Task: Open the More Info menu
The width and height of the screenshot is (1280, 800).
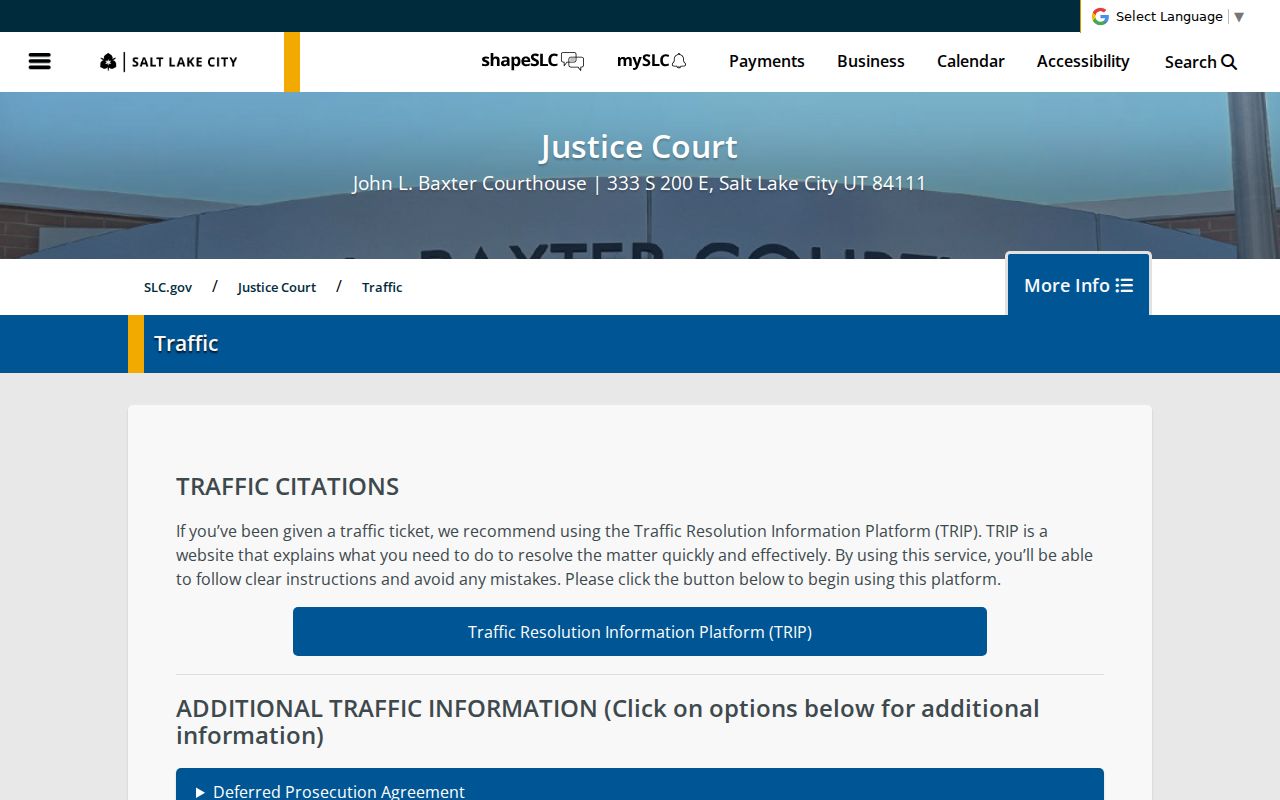Action: pos(1078,285)
